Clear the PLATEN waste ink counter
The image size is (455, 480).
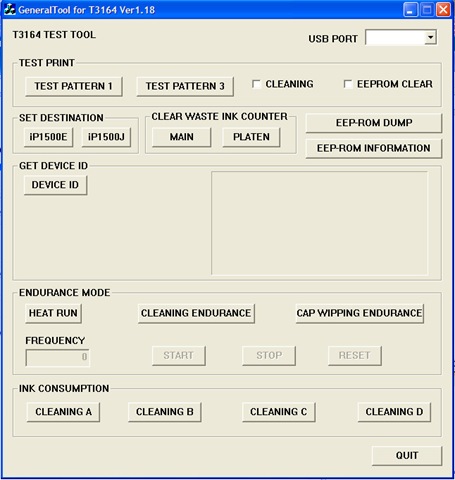251,137
